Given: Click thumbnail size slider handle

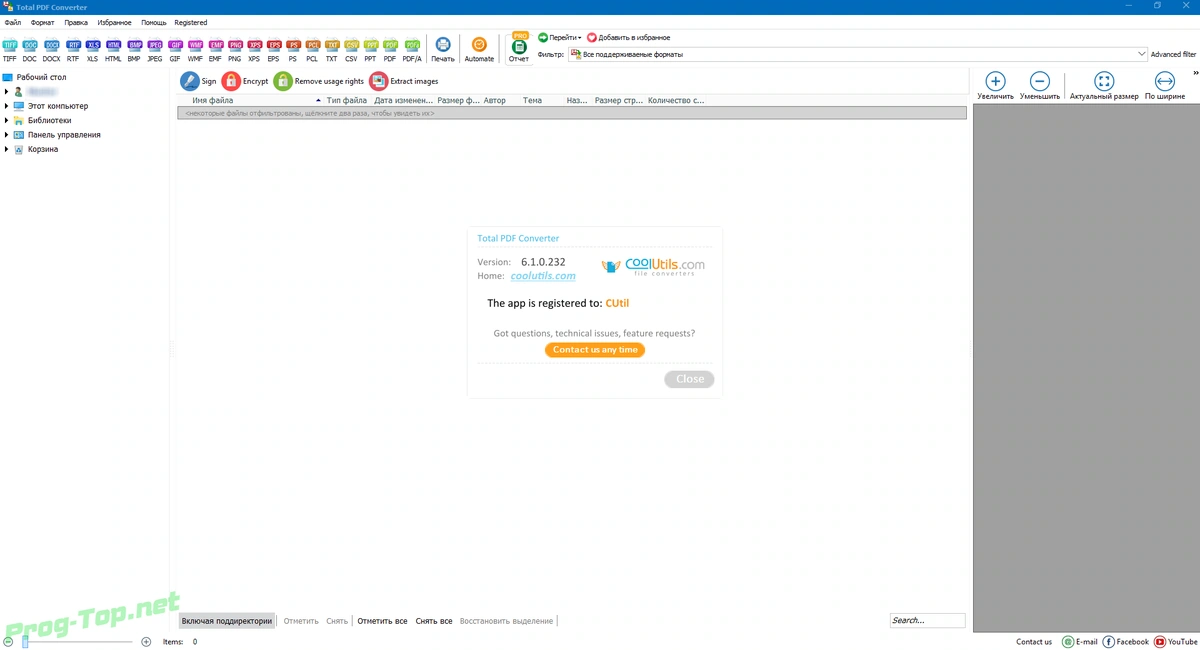Looking at the screenshot, I should (x=25, y=642).
